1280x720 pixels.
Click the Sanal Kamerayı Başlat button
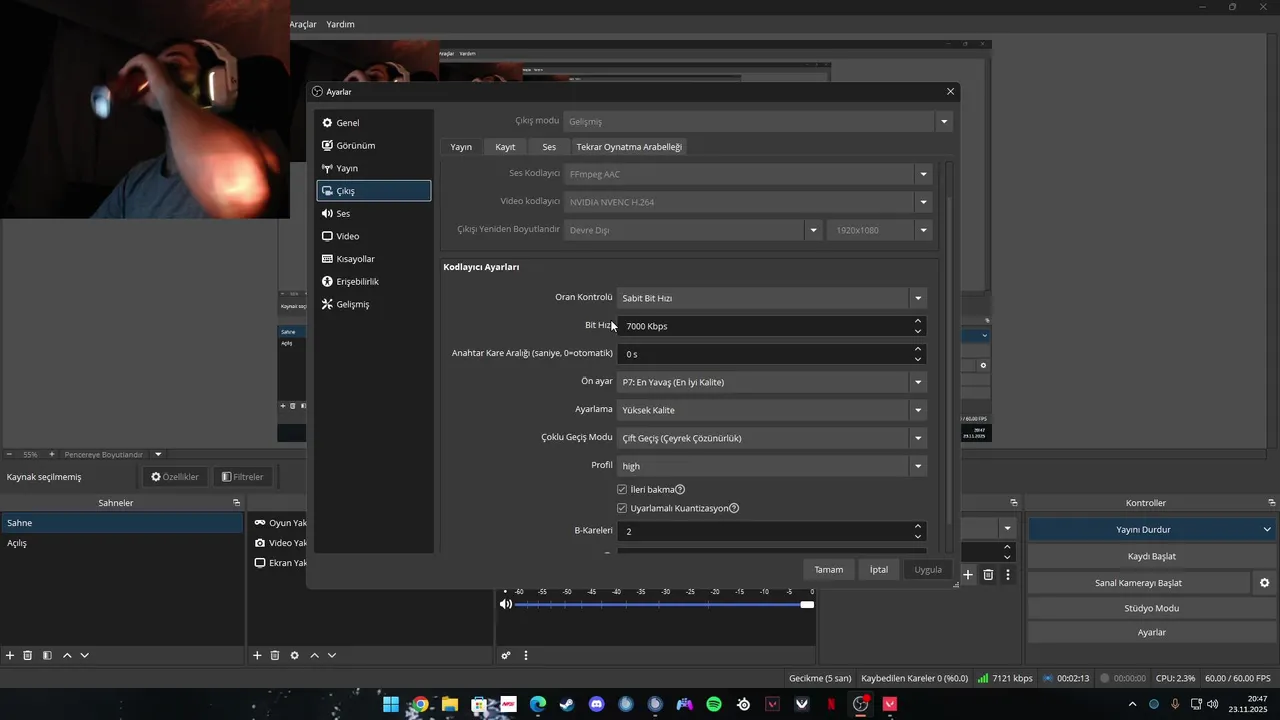(x=1138, y=583)
